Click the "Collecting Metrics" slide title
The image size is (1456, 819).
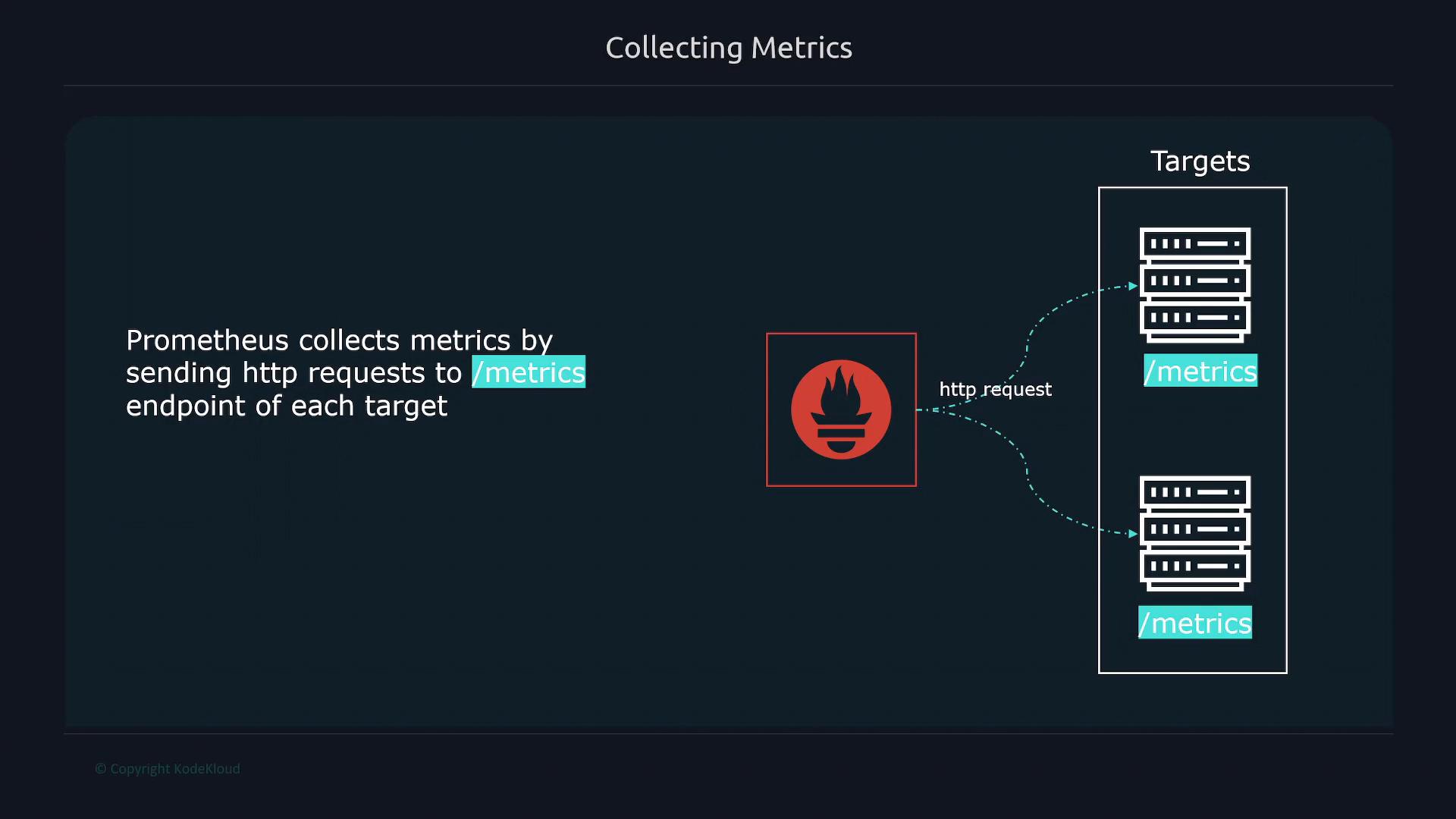pyautogui.click(x=729, y=48)
